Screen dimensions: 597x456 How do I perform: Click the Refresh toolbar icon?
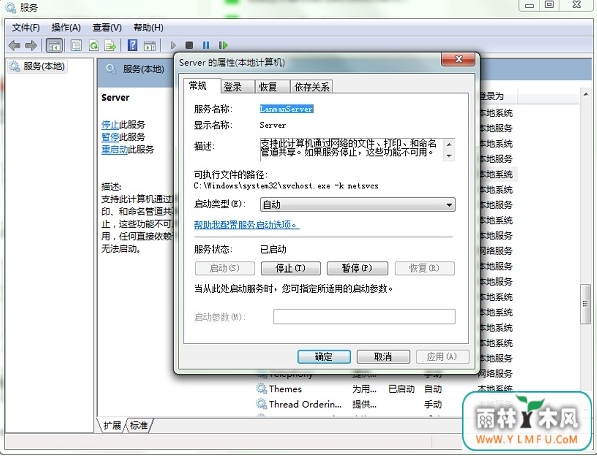(x=94, y=46)
